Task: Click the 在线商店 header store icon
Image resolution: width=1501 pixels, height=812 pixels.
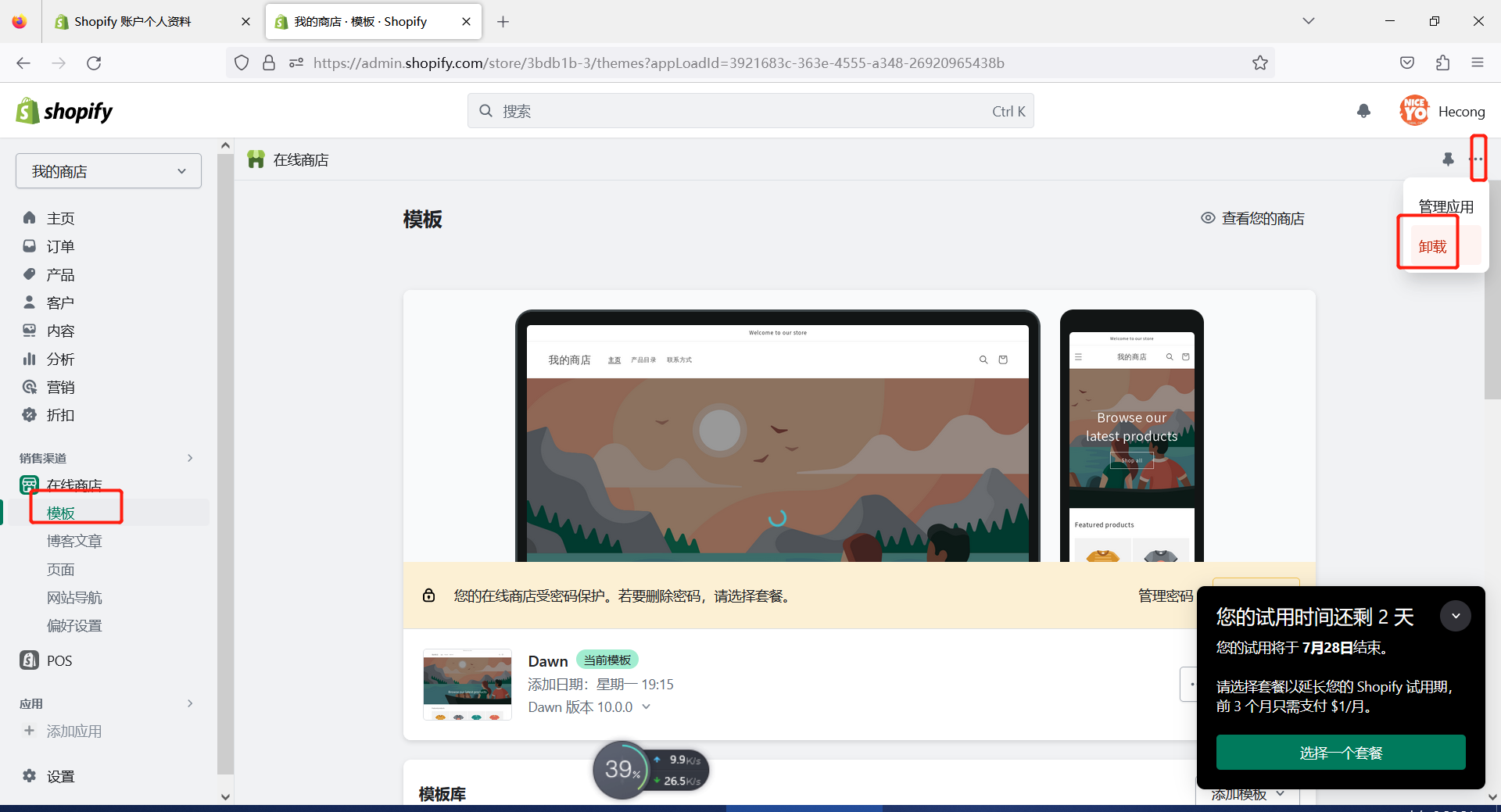Action: 256,159
